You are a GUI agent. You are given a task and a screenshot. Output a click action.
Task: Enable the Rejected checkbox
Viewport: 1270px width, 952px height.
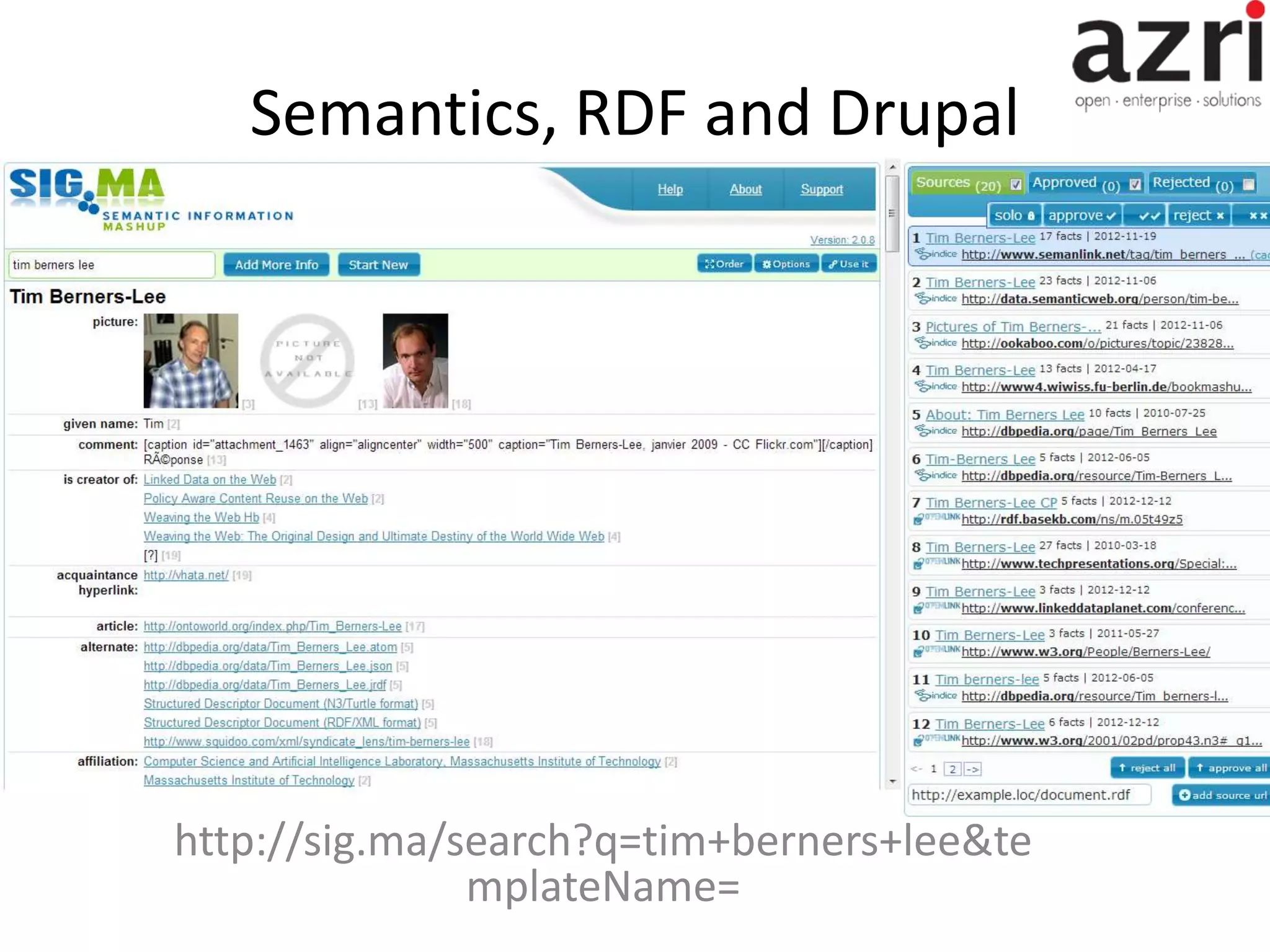[x=1249, y=184]
